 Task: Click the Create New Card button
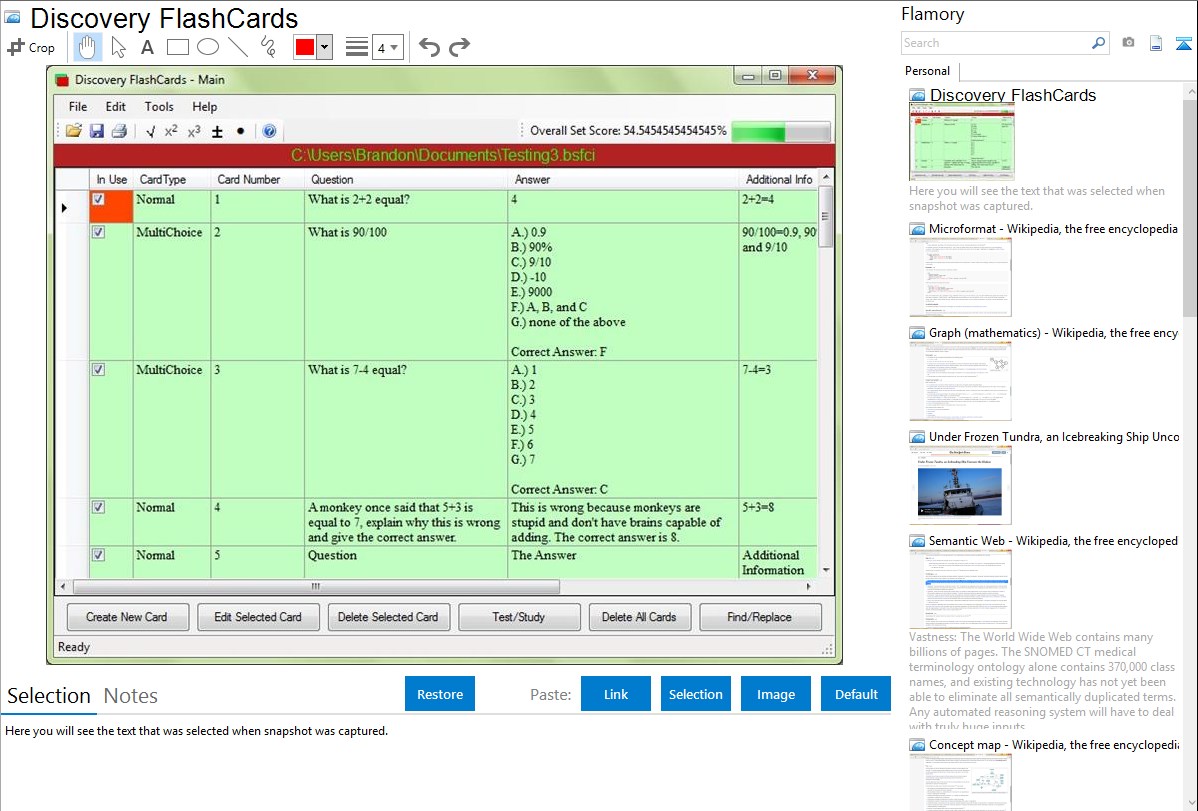pos(127,617)
